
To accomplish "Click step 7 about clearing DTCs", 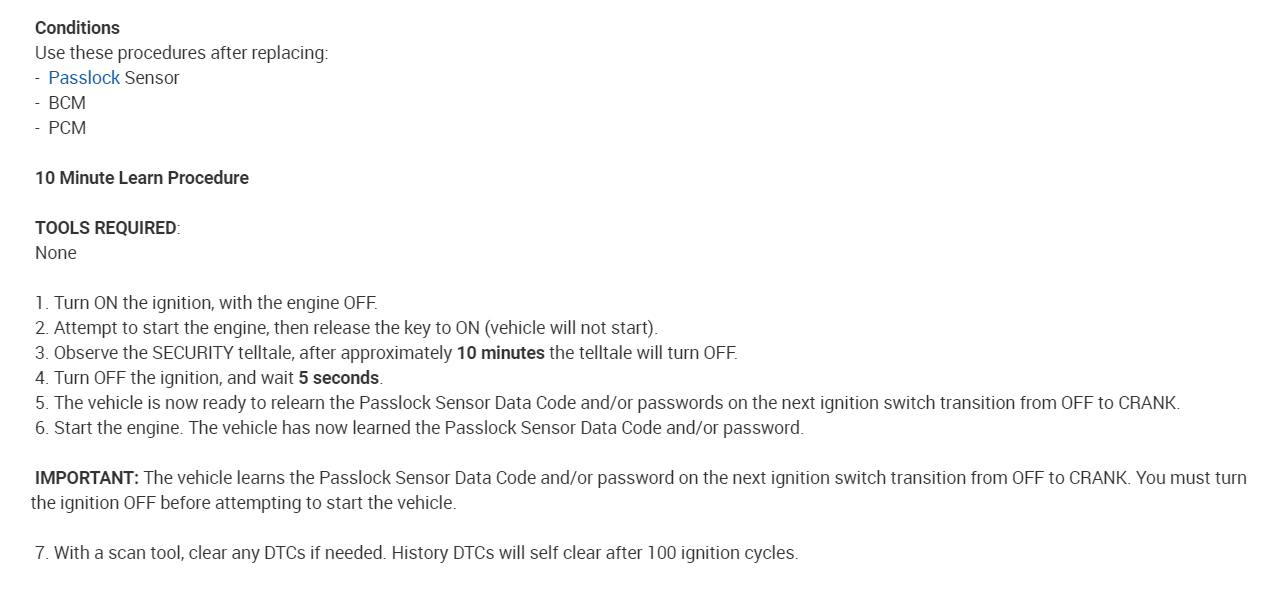I will pos(417,553).
